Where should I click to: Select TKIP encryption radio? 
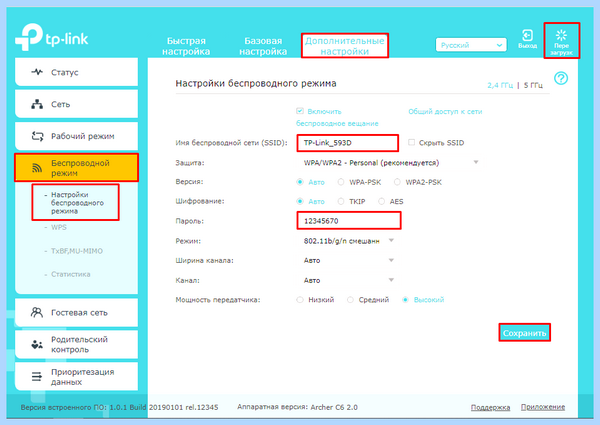pyautogui.click(x=341, y=201)
